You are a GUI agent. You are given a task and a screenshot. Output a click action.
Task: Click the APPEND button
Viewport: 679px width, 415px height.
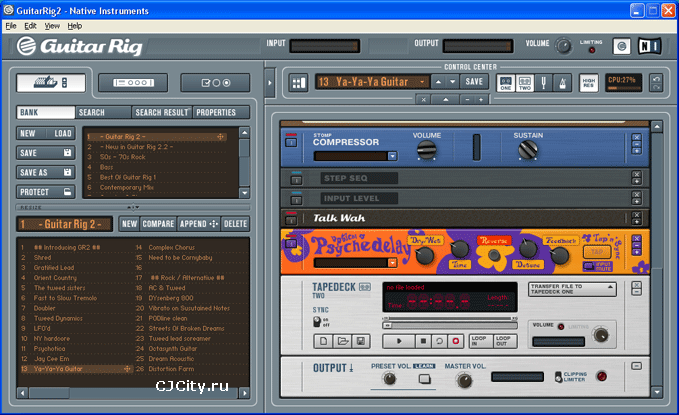199,224
